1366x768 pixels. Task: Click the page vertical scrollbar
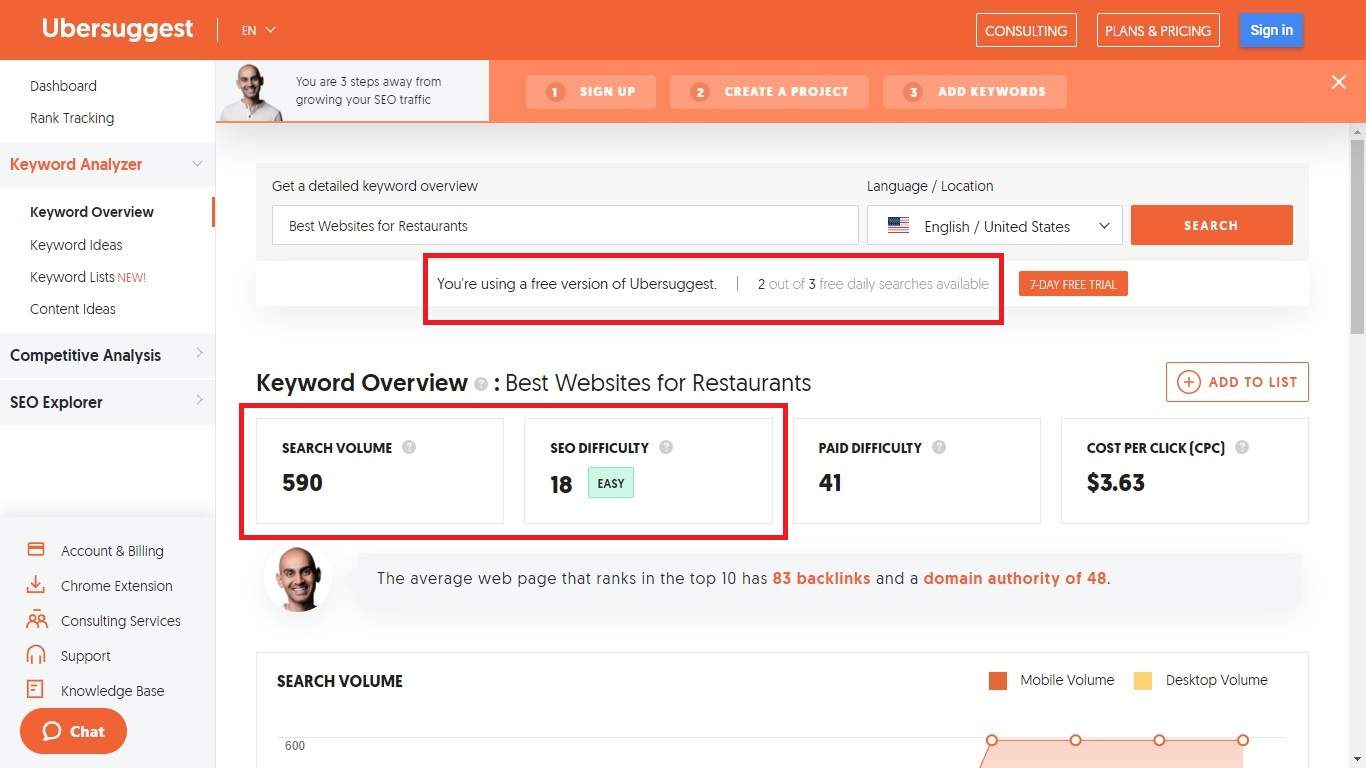tap(1357, 236)
